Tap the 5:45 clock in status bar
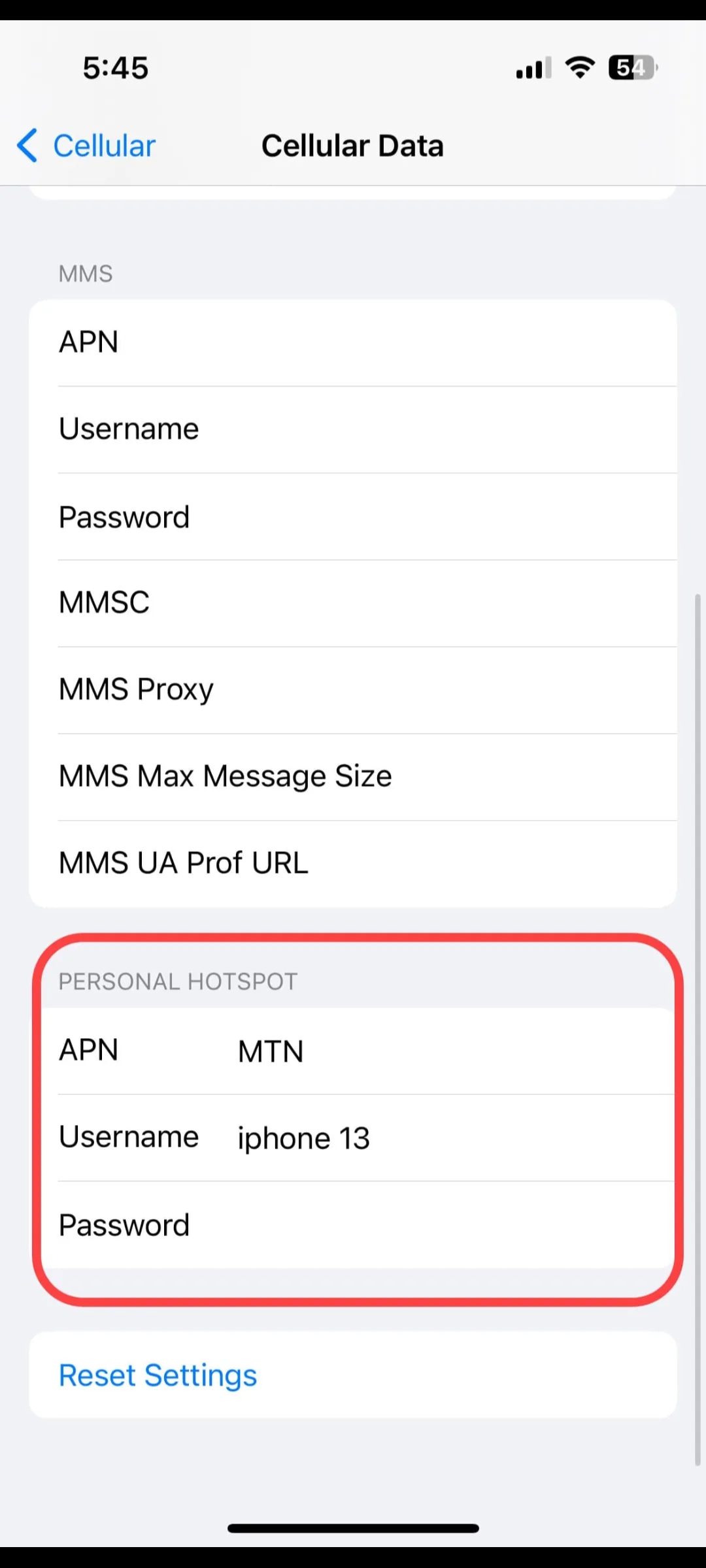 click(116, 68)
